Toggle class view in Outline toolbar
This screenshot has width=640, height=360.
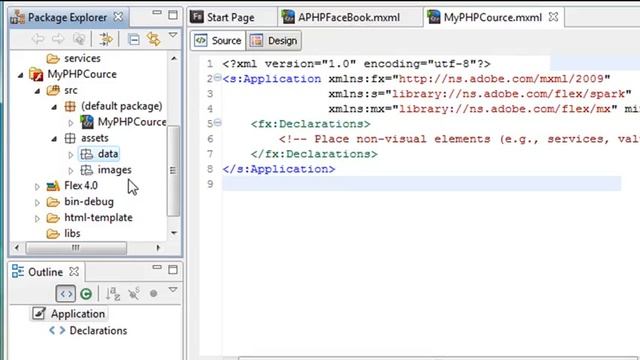(86, 294)
